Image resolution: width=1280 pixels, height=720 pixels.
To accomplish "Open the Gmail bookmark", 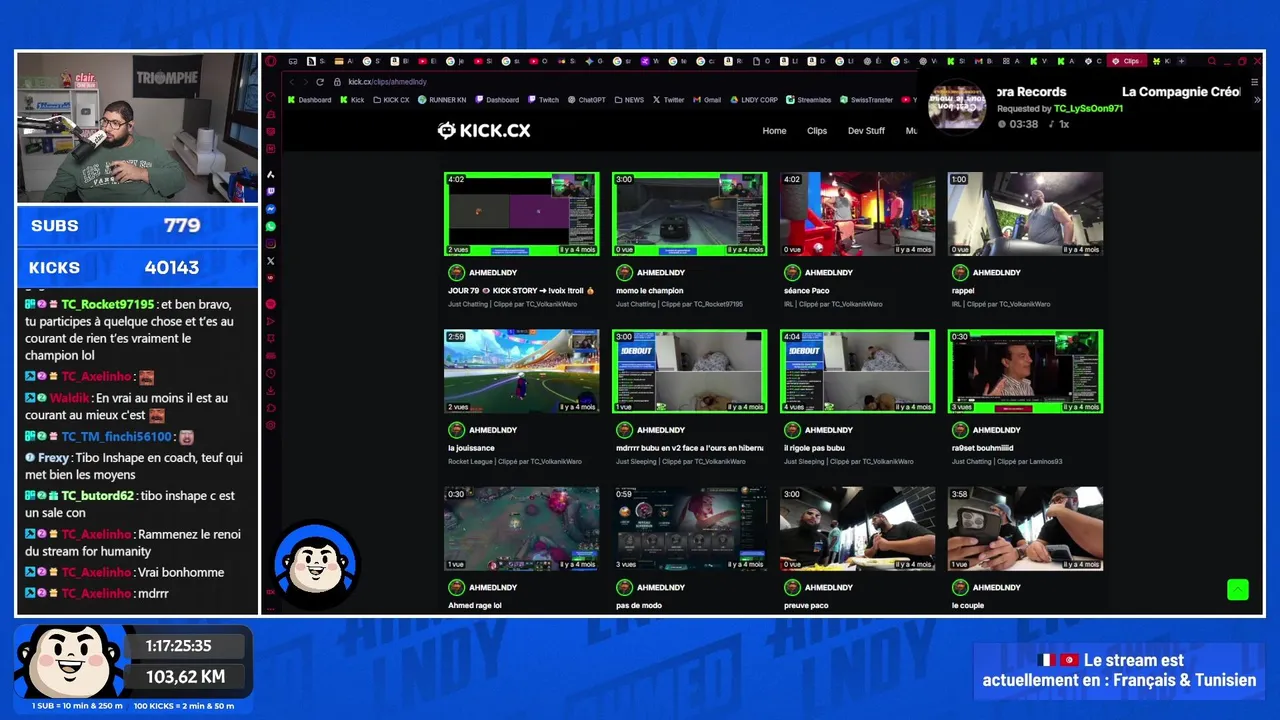I will coord(707,100).
